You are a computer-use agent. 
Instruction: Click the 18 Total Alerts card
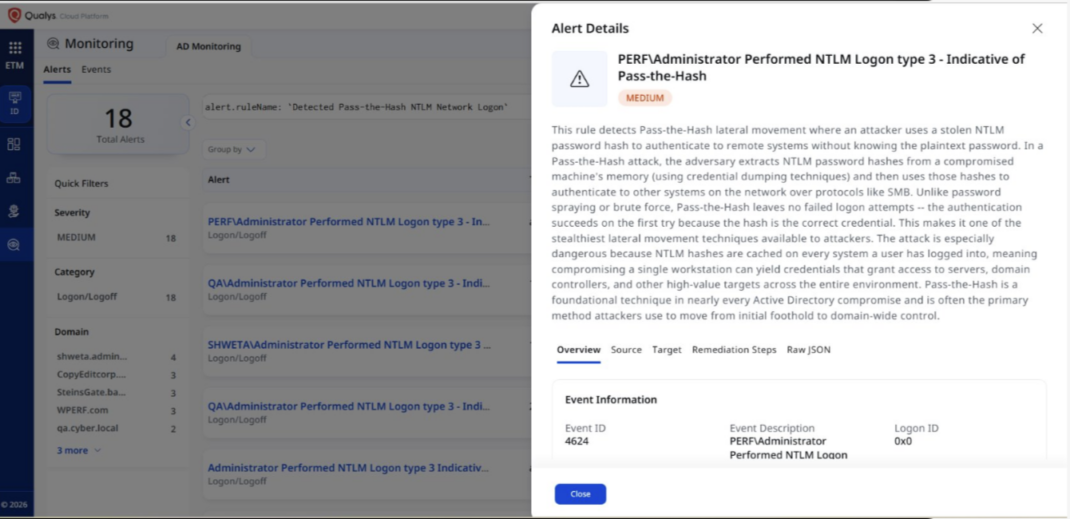[x=118, y=124]
